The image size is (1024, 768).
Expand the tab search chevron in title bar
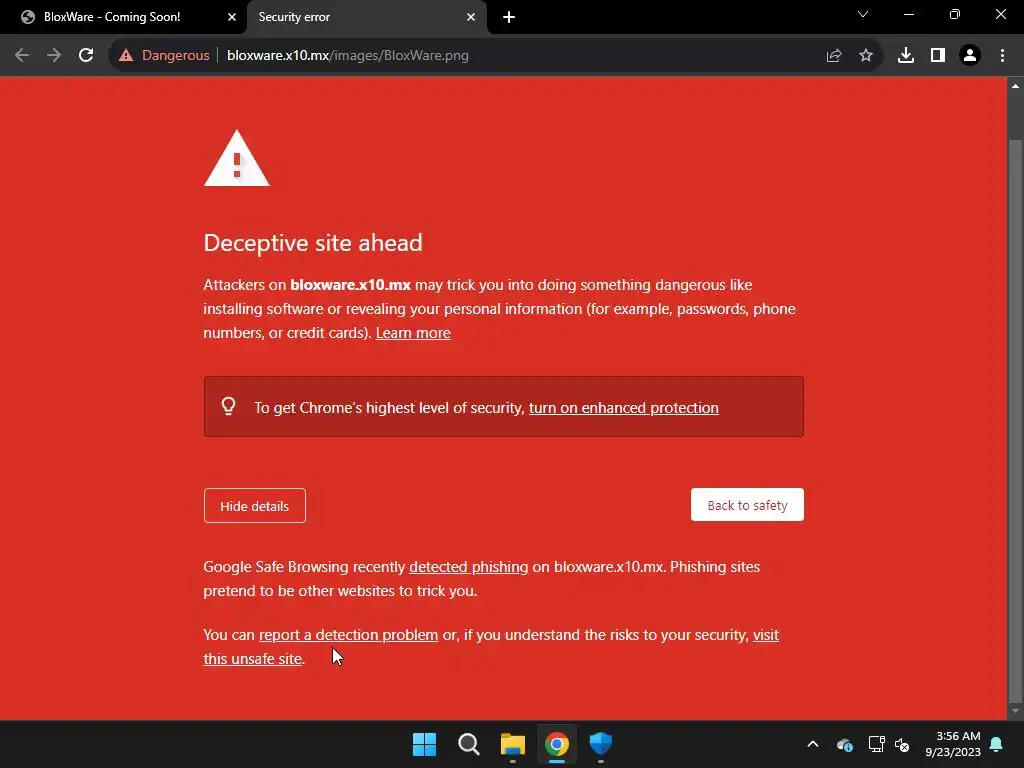click(863, 14)
